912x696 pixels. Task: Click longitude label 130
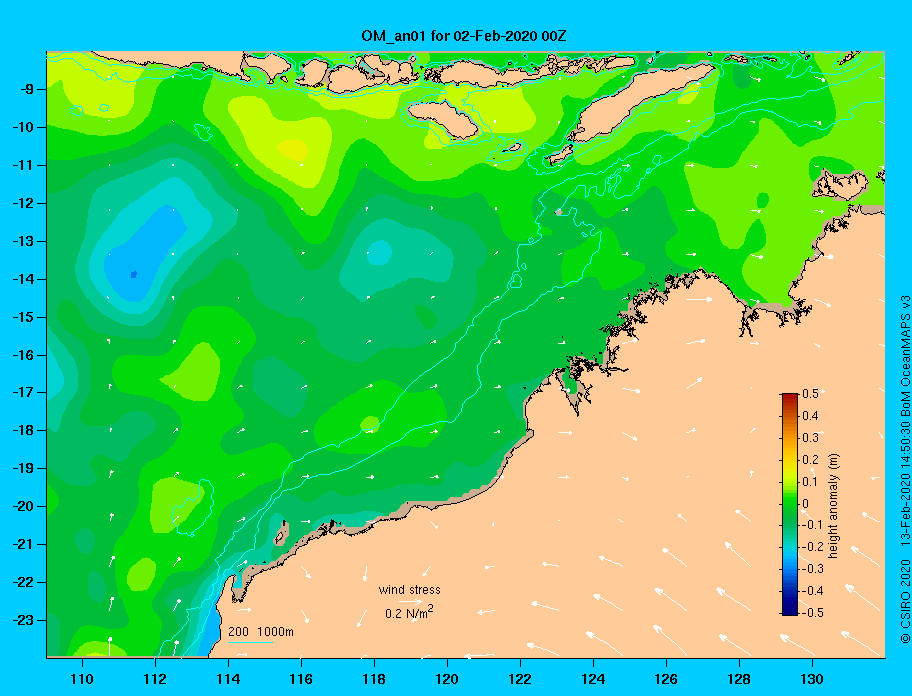click(812, 679)
